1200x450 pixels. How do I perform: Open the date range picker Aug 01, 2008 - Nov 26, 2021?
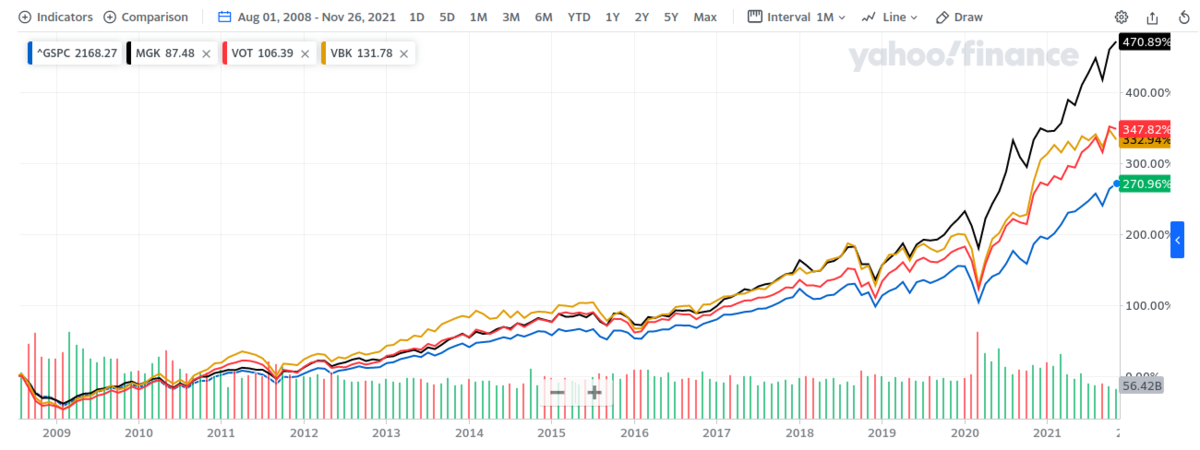click(x=308, y=17)
